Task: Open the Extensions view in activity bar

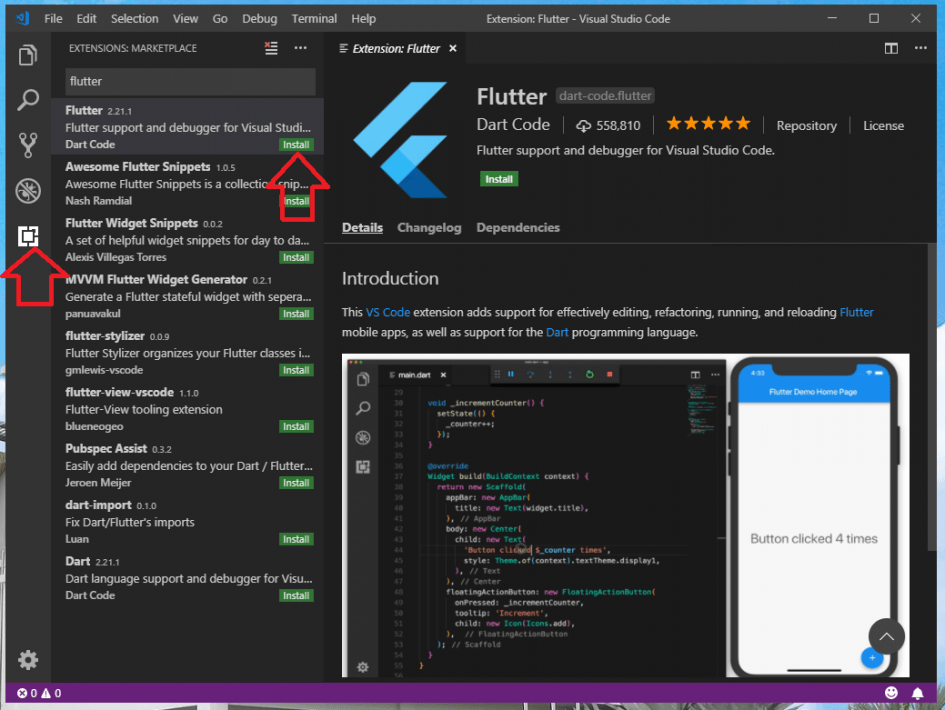Action: [28, 236]
